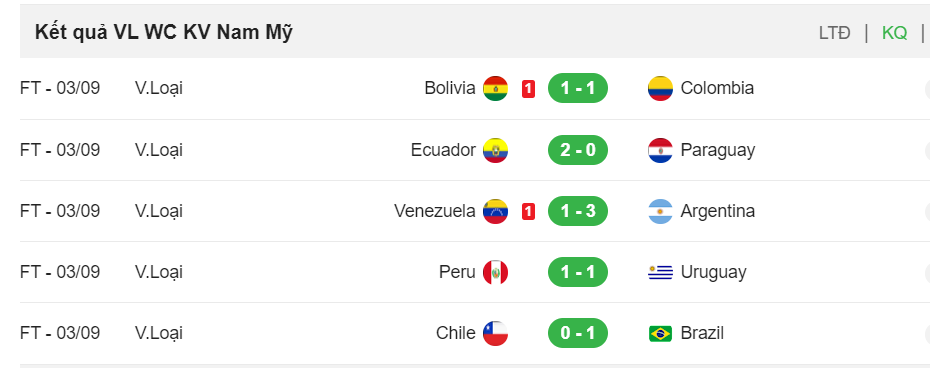Viewport: 930px width, 368px height.
Task: Click the Uruguay flag icon
Action: click(660, 272)
